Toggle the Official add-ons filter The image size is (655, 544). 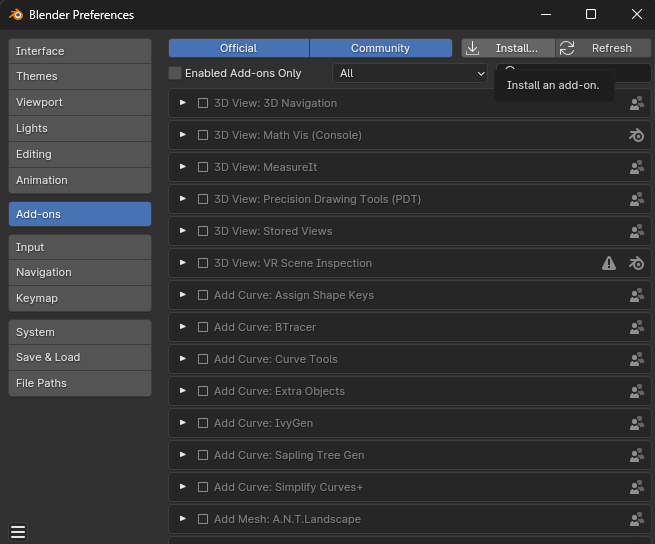[239, 48]
